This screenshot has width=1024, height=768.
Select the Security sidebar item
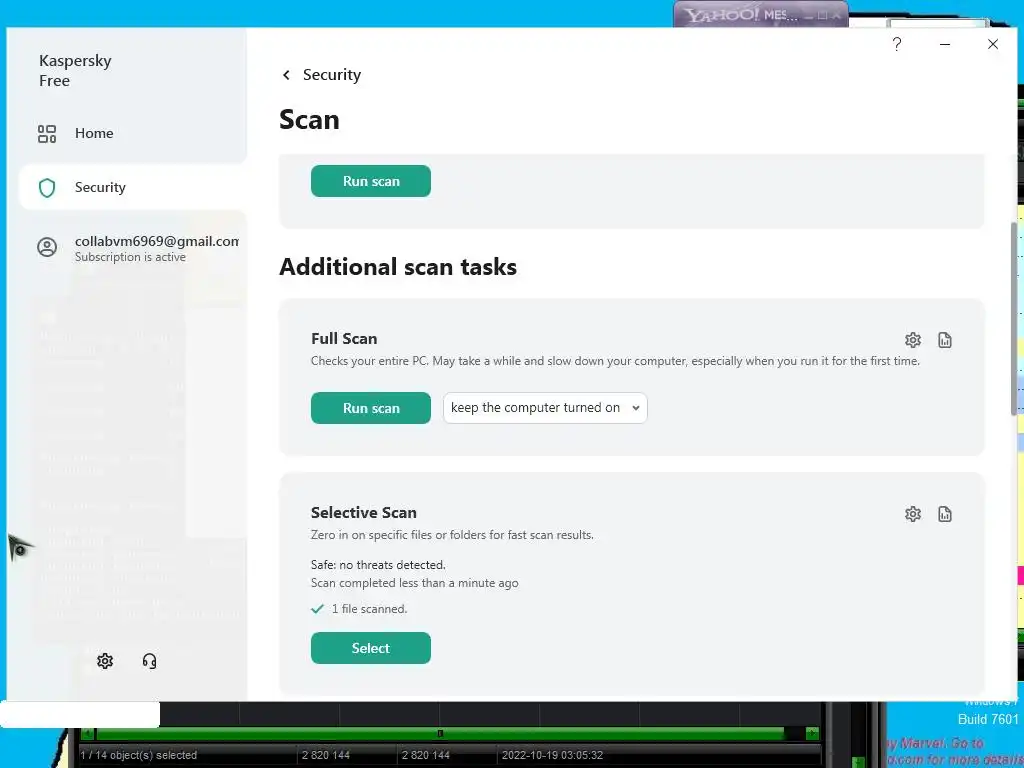point(133,187)
